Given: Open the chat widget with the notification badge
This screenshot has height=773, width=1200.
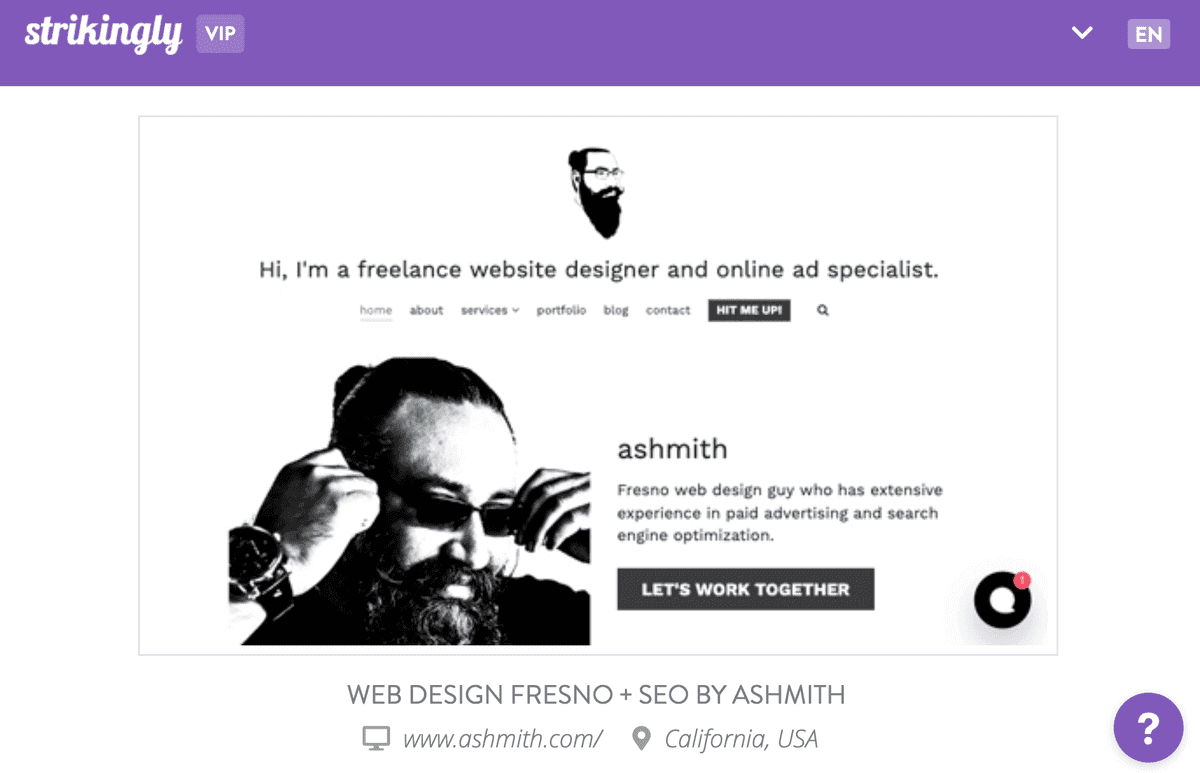Looking at the screenshot, I should pos(1000,601).
